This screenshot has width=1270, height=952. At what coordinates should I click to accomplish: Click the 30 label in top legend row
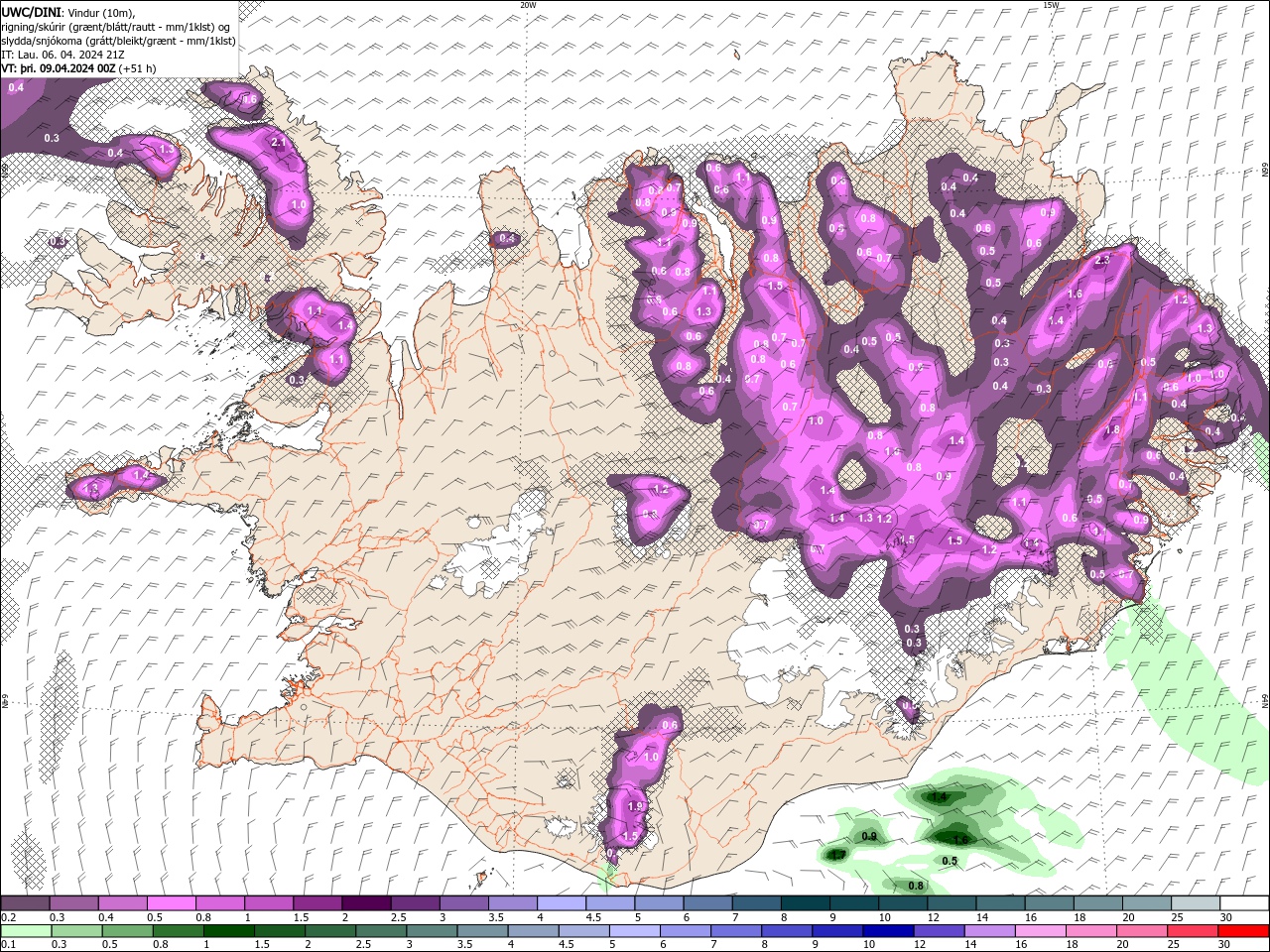(x=1225, y=917)
